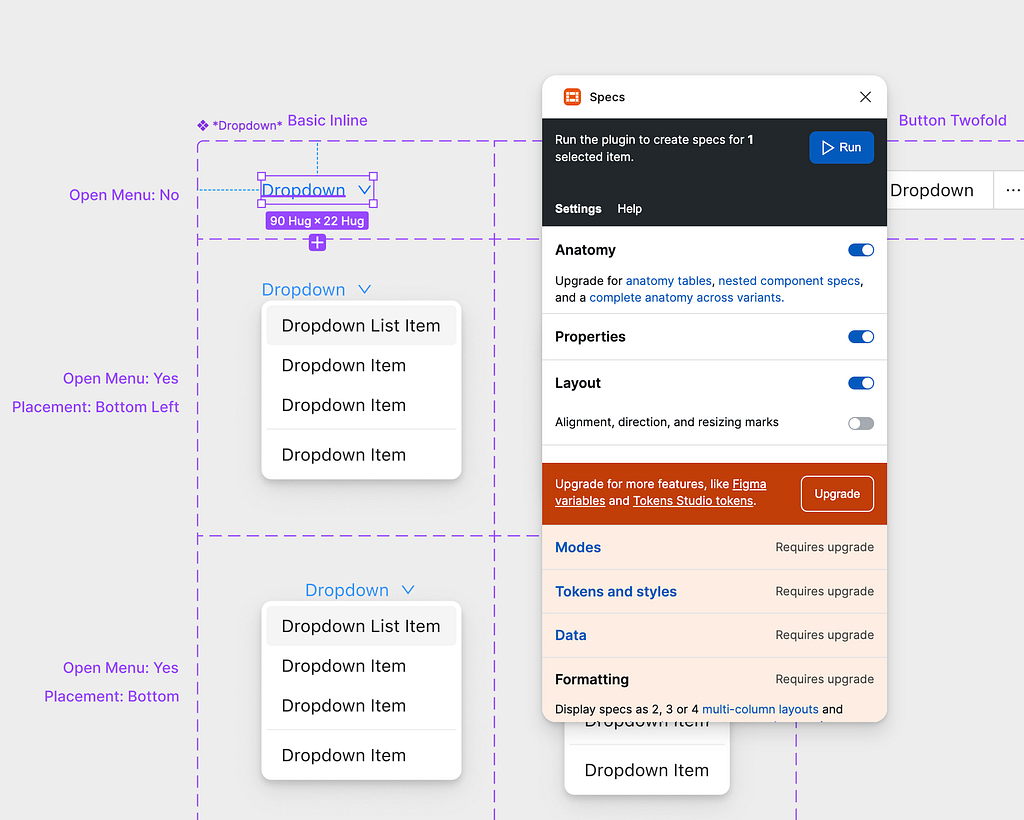Click the play icon inside the Run button
Screen dimensions: 1024x820
(828, 146)
